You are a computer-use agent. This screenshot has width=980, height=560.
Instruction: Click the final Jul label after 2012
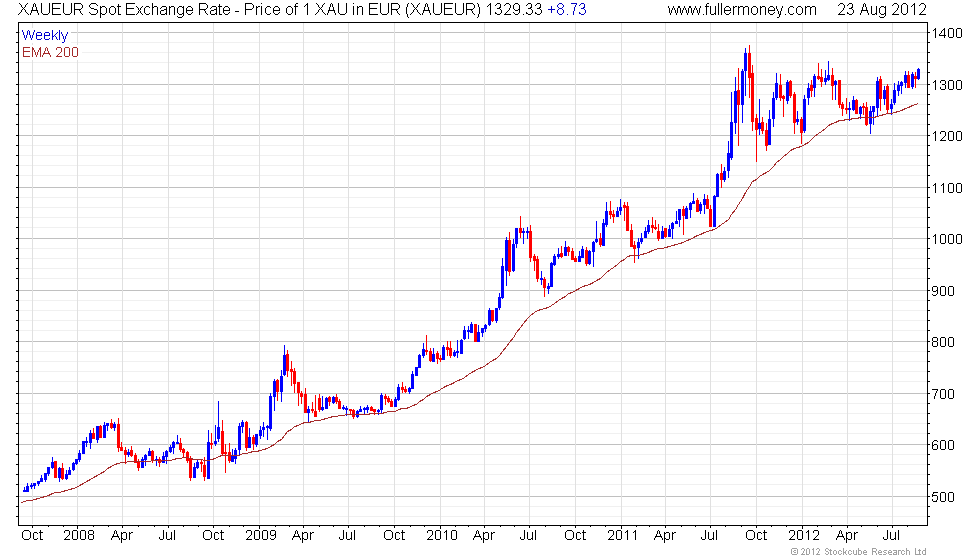click(891, 536)
